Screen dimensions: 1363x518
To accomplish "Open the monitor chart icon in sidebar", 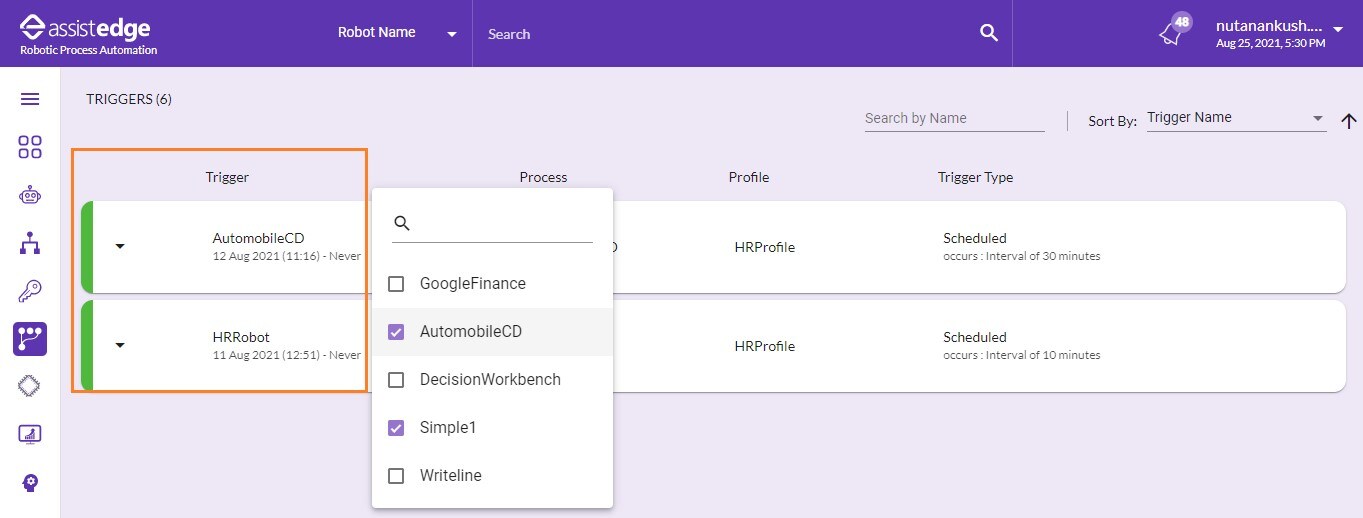I will (30, 435).
